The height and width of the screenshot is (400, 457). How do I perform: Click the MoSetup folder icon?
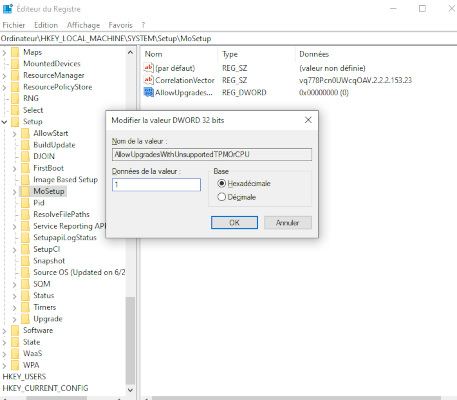click(x=25, y=191)
